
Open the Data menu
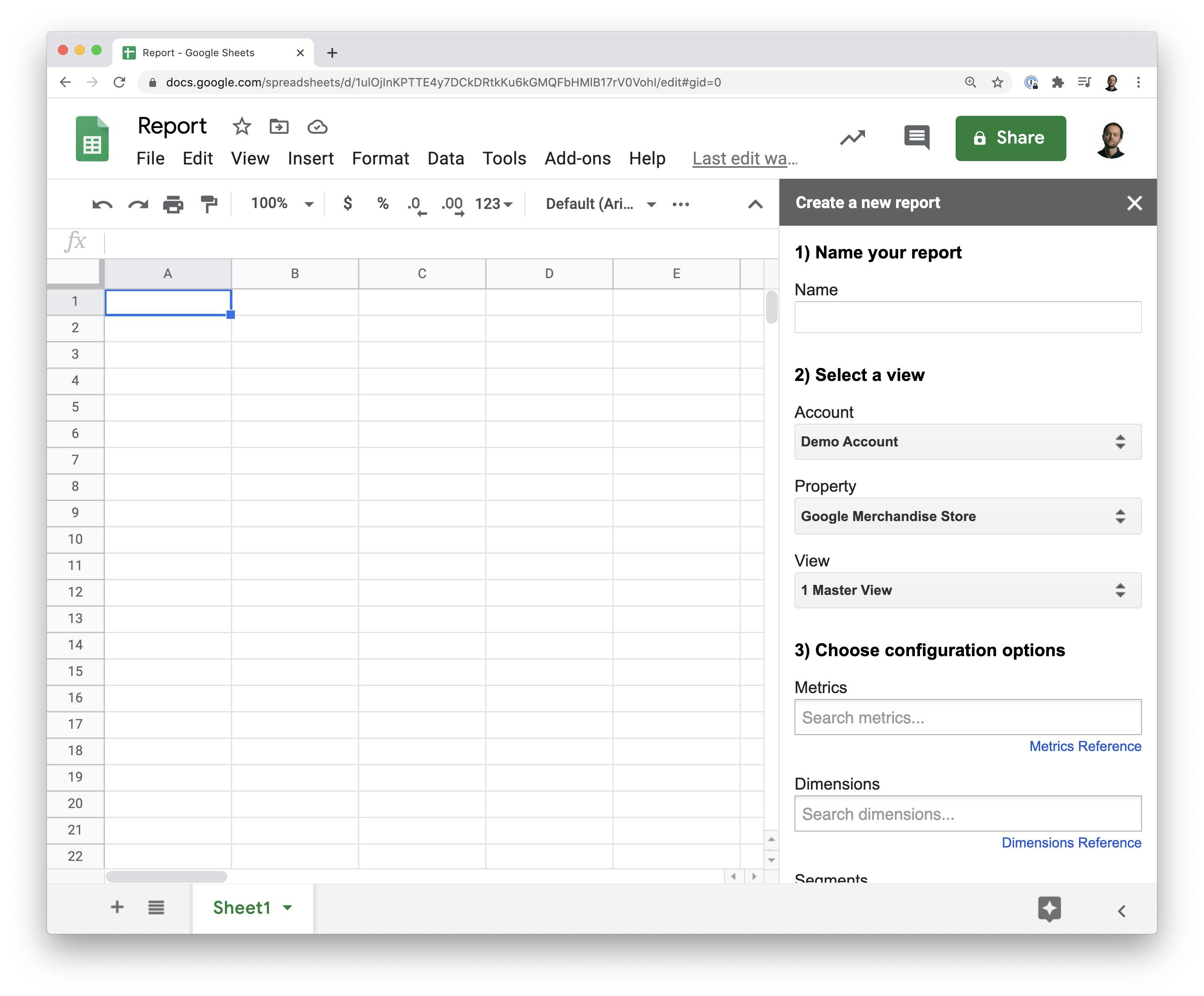[446, 158]
